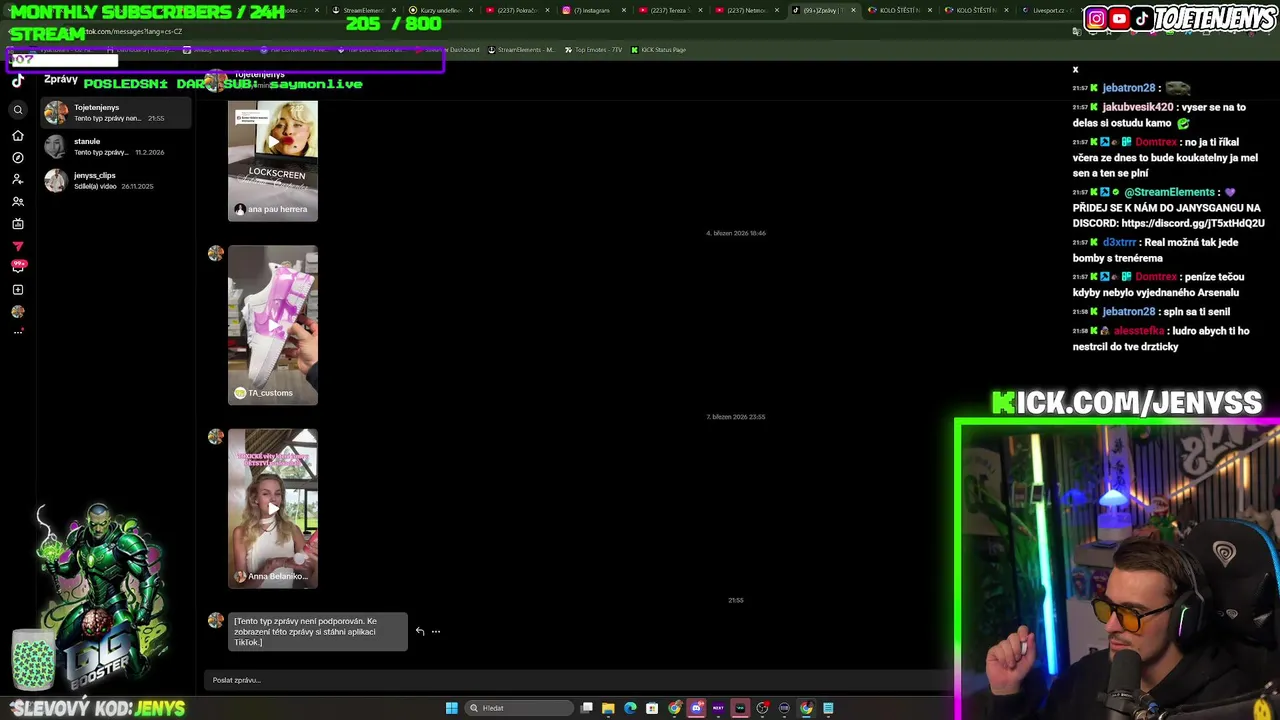
Task: Click the browser translate icon in toolbar
Action: (x=1076, y=32)
